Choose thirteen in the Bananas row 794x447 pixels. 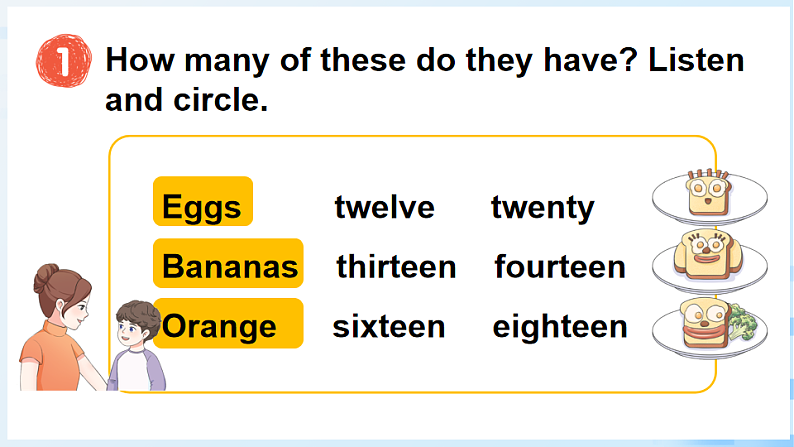(396, 267)
